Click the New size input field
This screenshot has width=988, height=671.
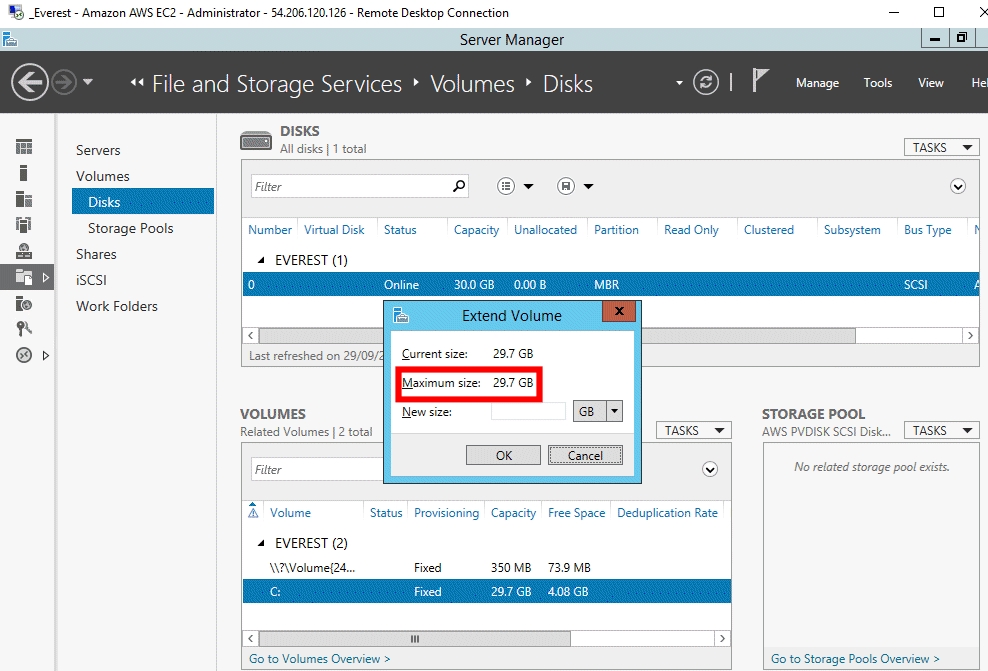pos(528,411)
